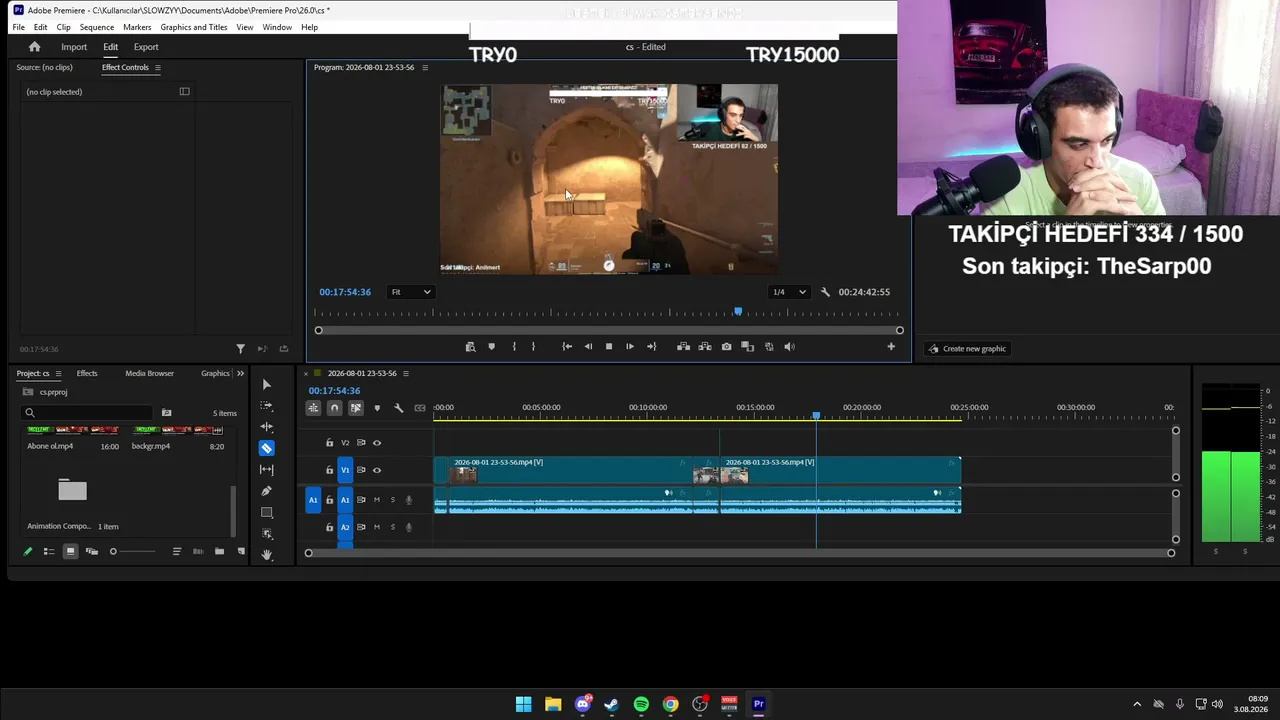Open the 1/4 playback resolution dropdown
1280x720 pixels.
[789, 292]
